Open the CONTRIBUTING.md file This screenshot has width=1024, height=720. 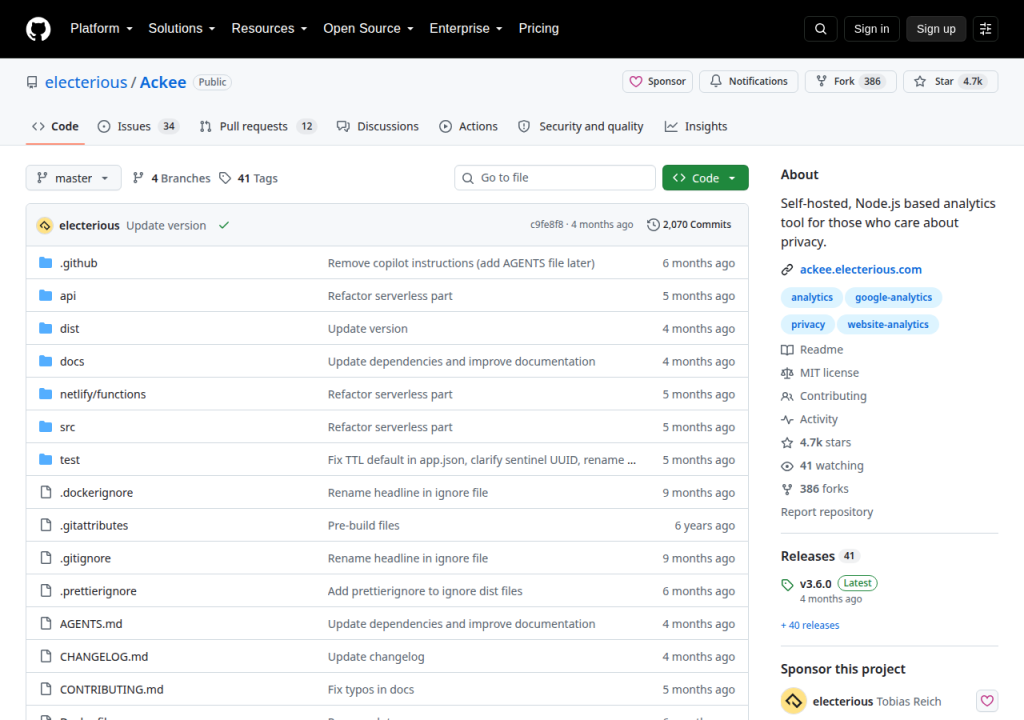tap(112, 689)
